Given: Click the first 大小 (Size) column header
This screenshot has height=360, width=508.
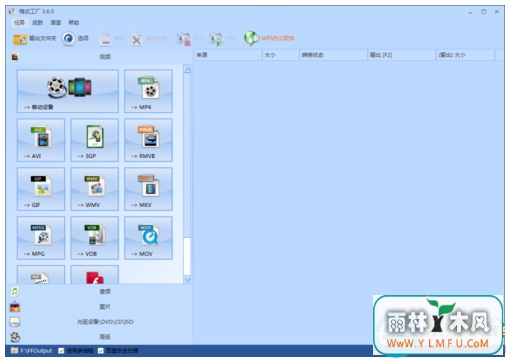Looking at the screenshot, I should pyautogui.click(x=281, y=55).
